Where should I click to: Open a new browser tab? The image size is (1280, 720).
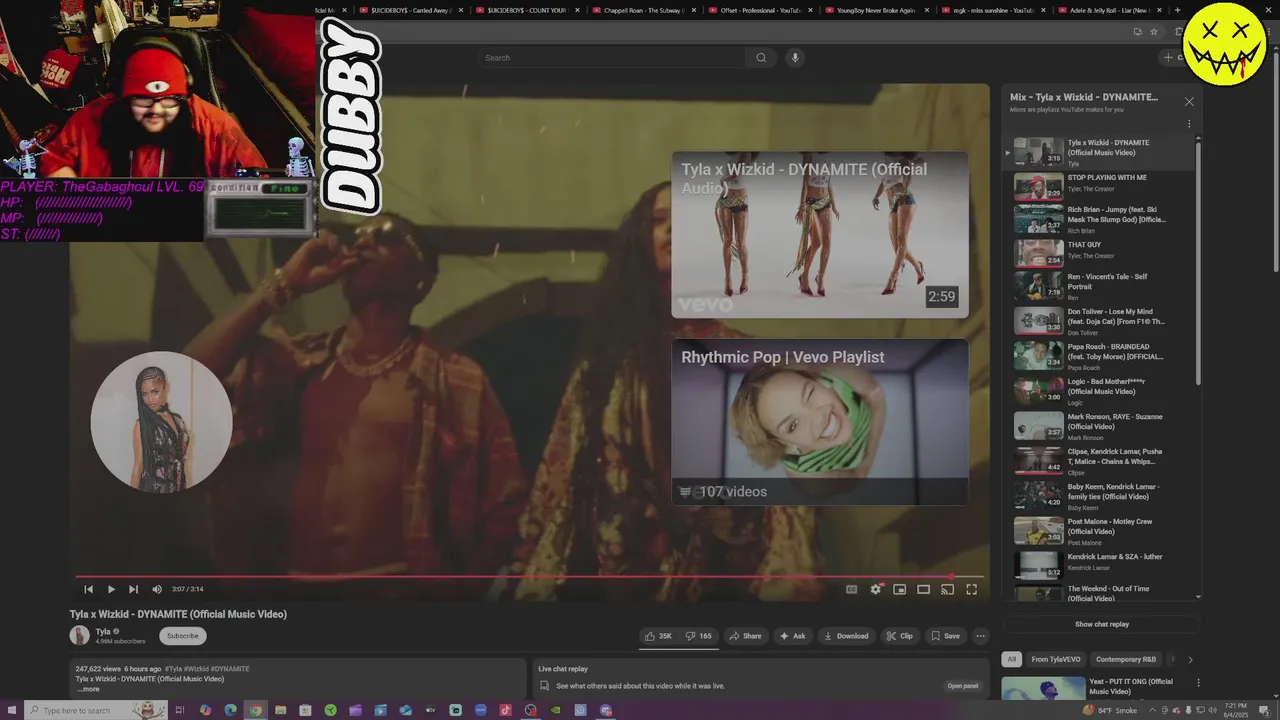click(x=1177, y=10)
